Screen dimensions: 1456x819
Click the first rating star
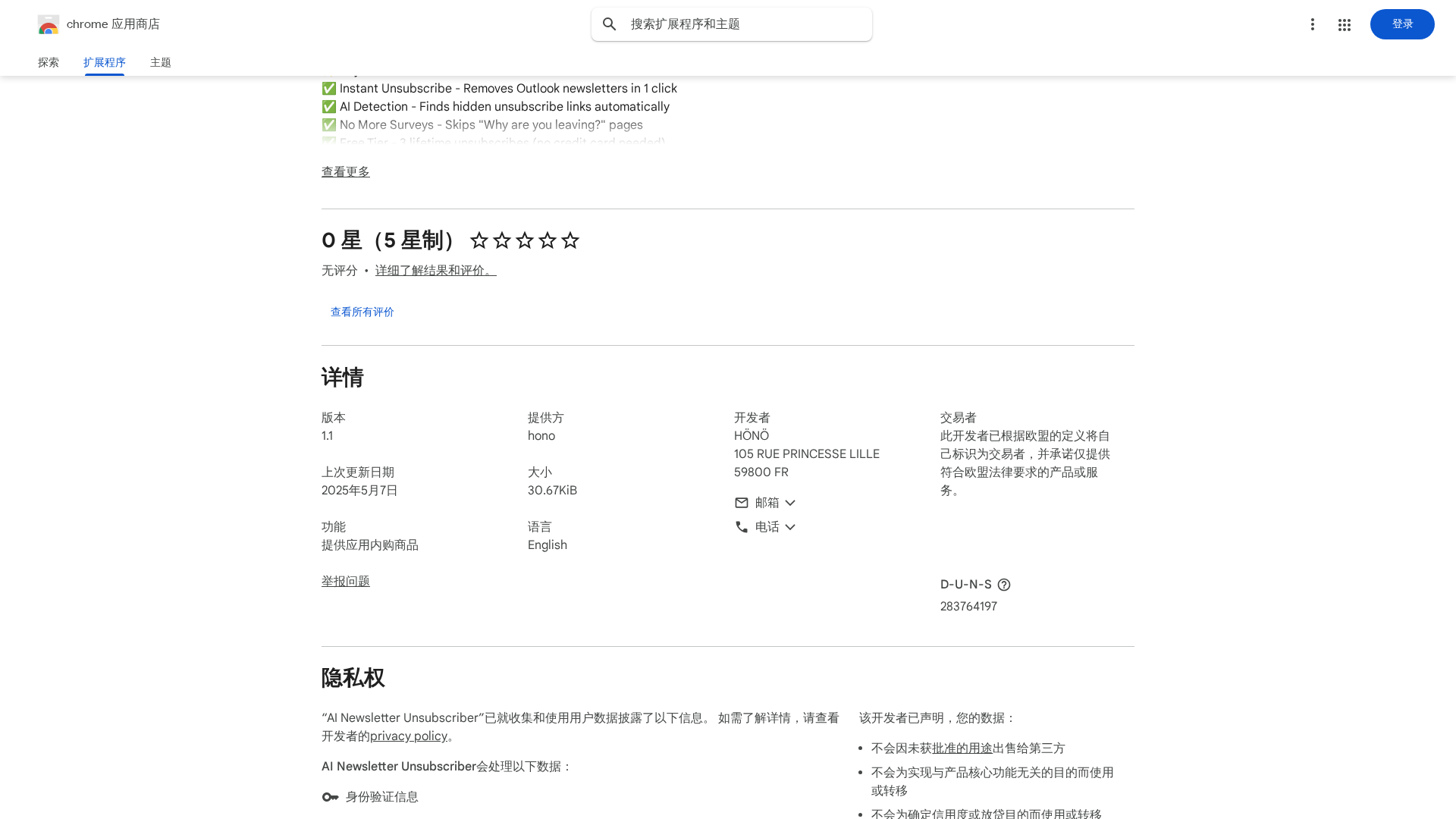click(479, 240)
